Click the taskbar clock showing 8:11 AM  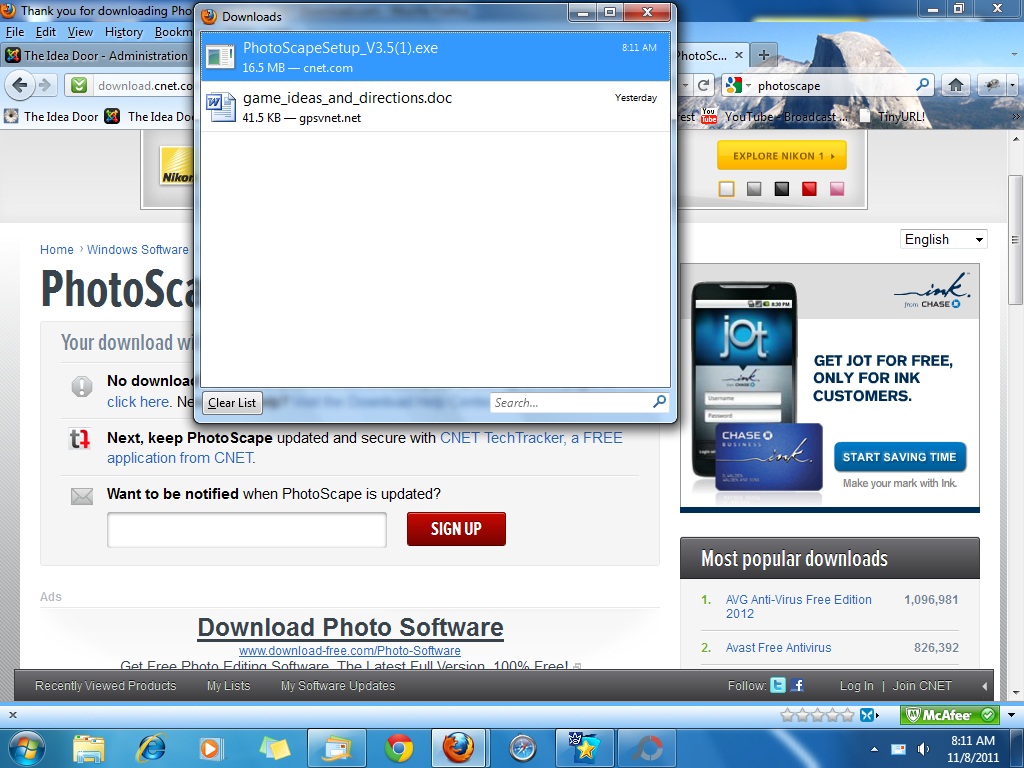[972, 749]
